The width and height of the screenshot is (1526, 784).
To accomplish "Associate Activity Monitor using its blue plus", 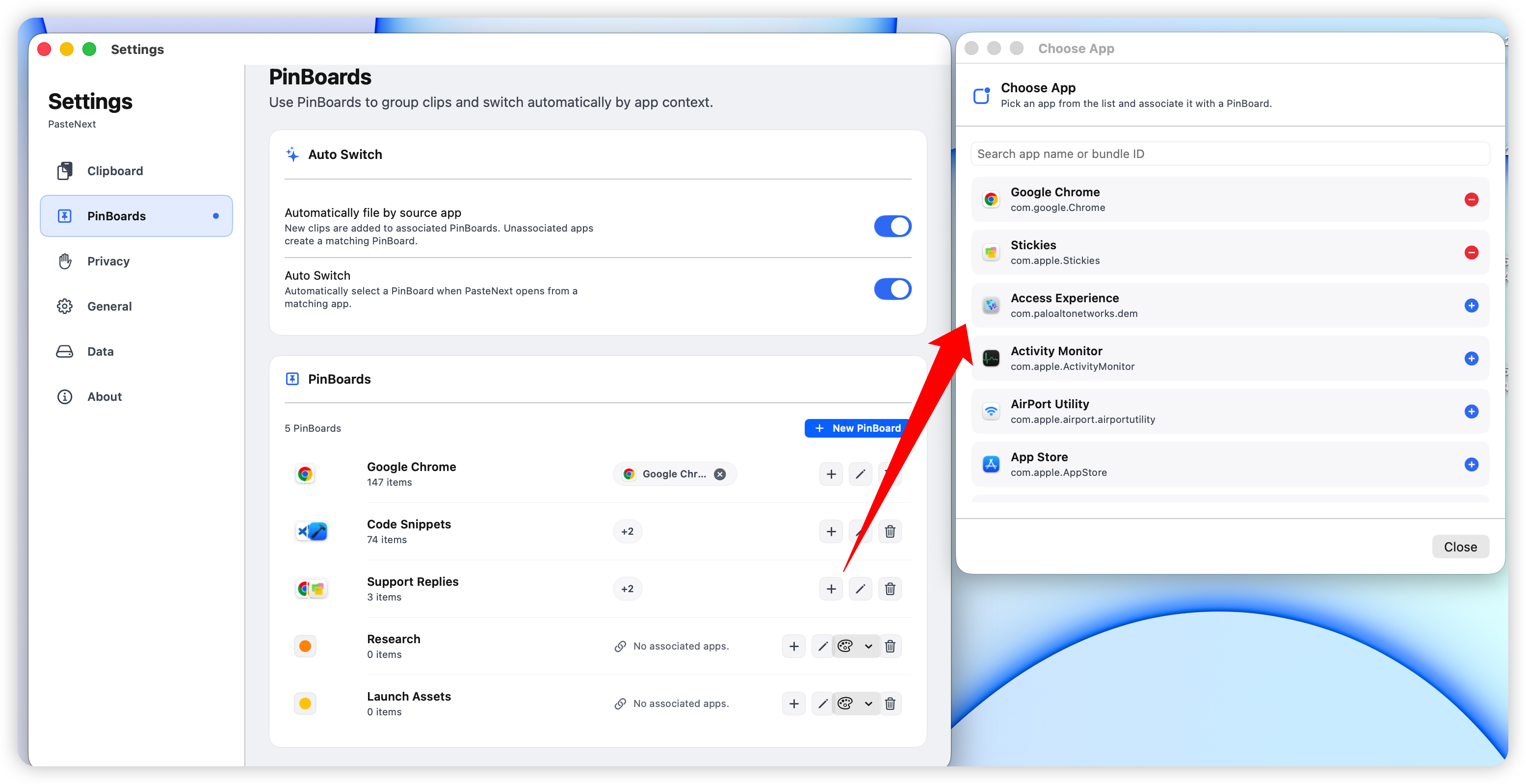I will tap(1471, 359).
